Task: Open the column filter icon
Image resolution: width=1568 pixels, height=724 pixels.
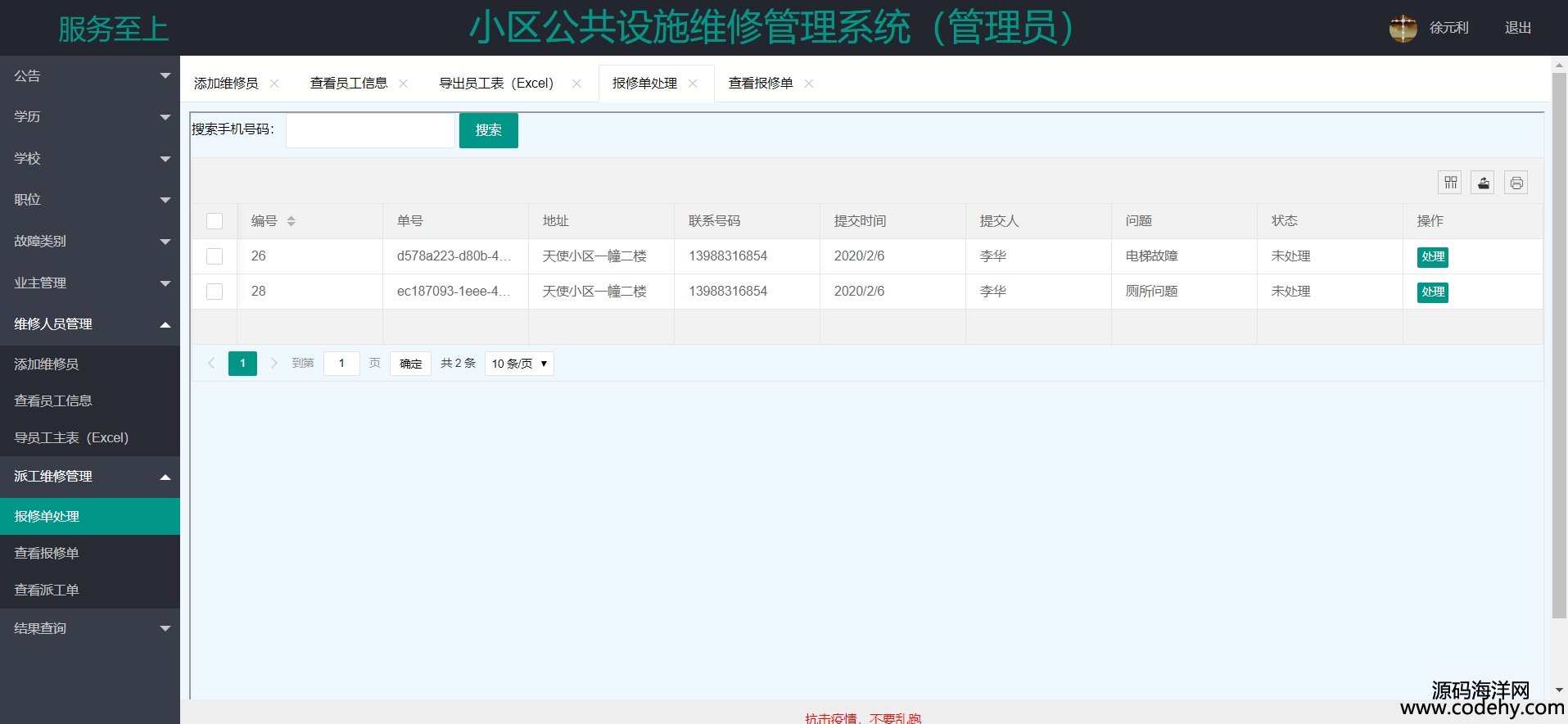Action: click(x=1450, y=183)
